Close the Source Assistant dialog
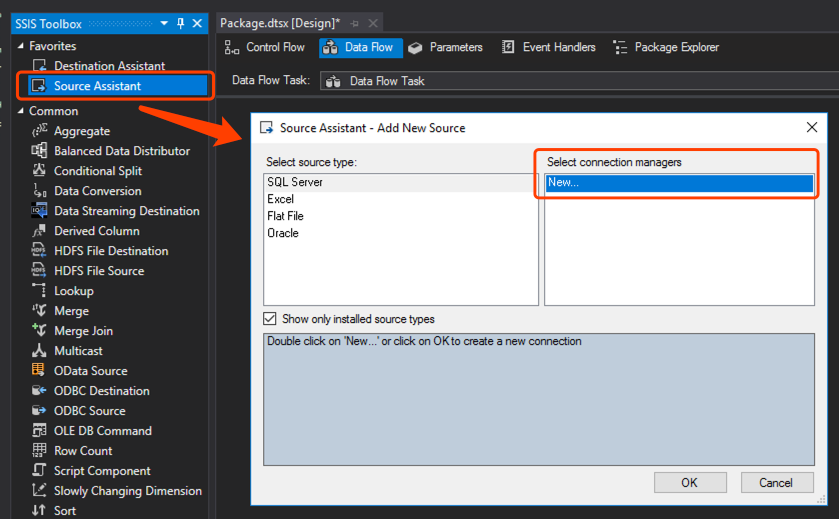 coord(812,127)
